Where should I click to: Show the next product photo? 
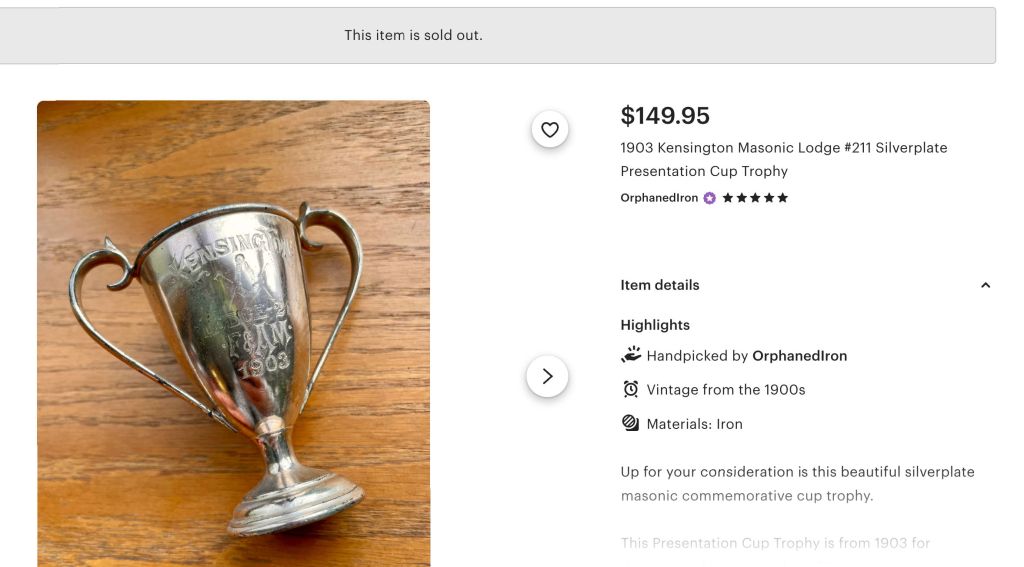(547, 376)
